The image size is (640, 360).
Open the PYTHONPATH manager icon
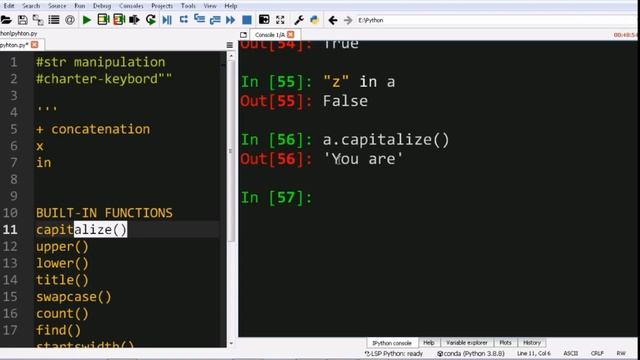(314, 20)
